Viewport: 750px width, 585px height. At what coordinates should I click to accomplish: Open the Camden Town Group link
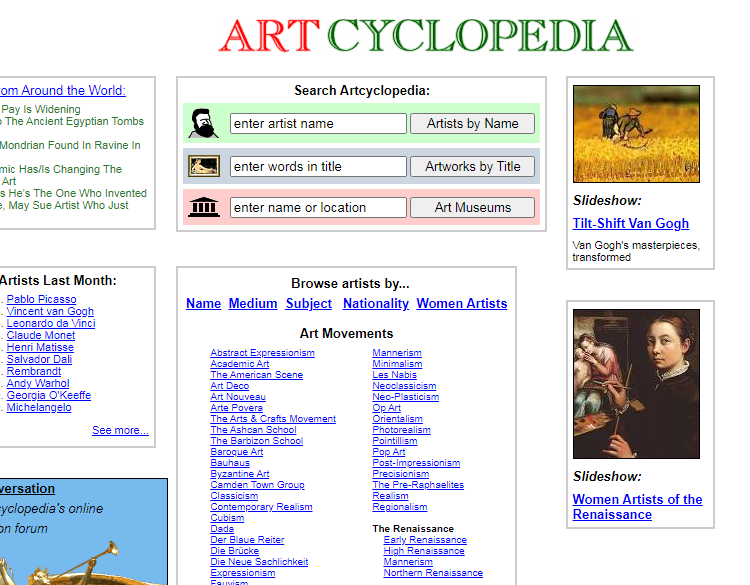257,485
